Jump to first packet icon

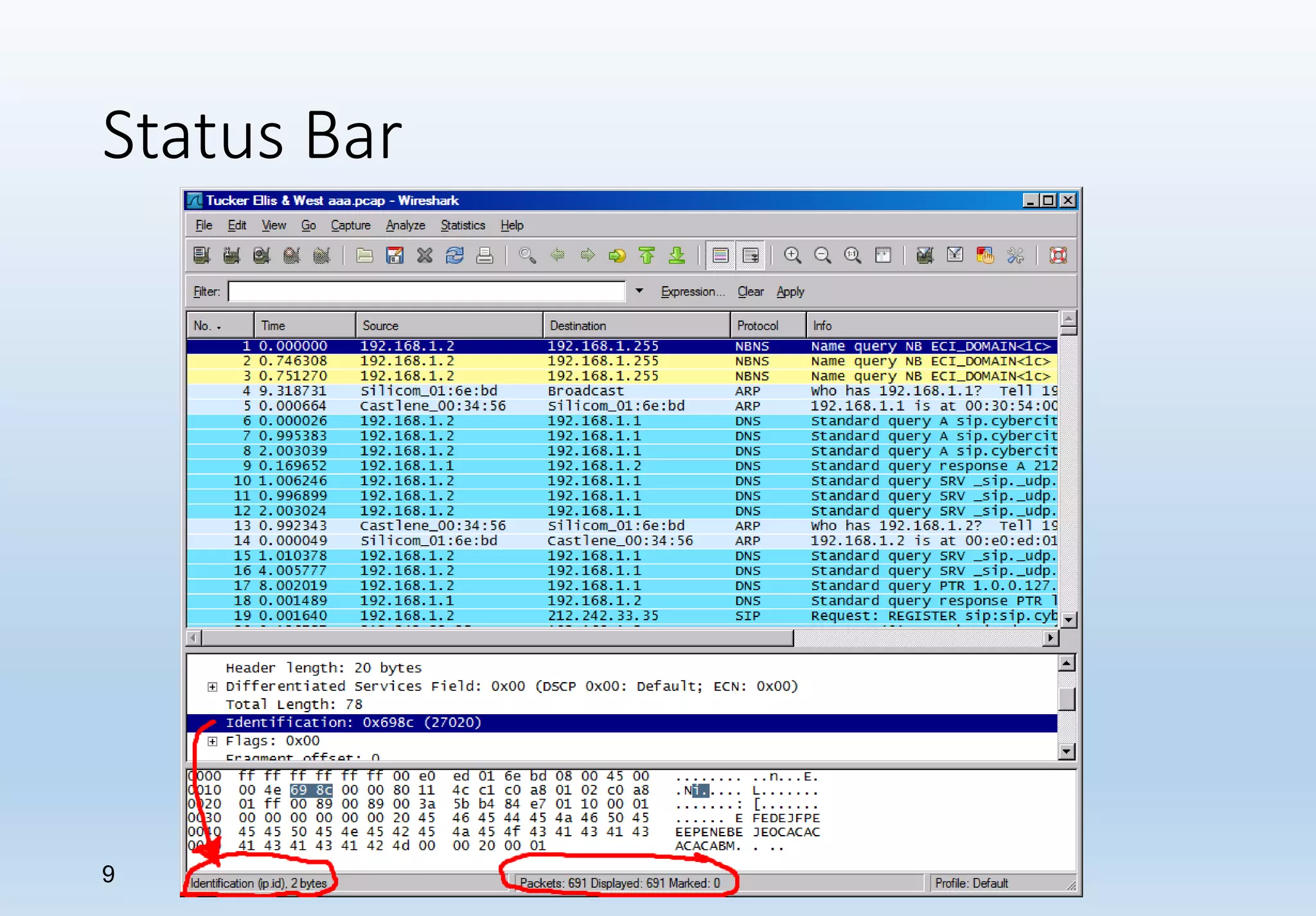647,255
